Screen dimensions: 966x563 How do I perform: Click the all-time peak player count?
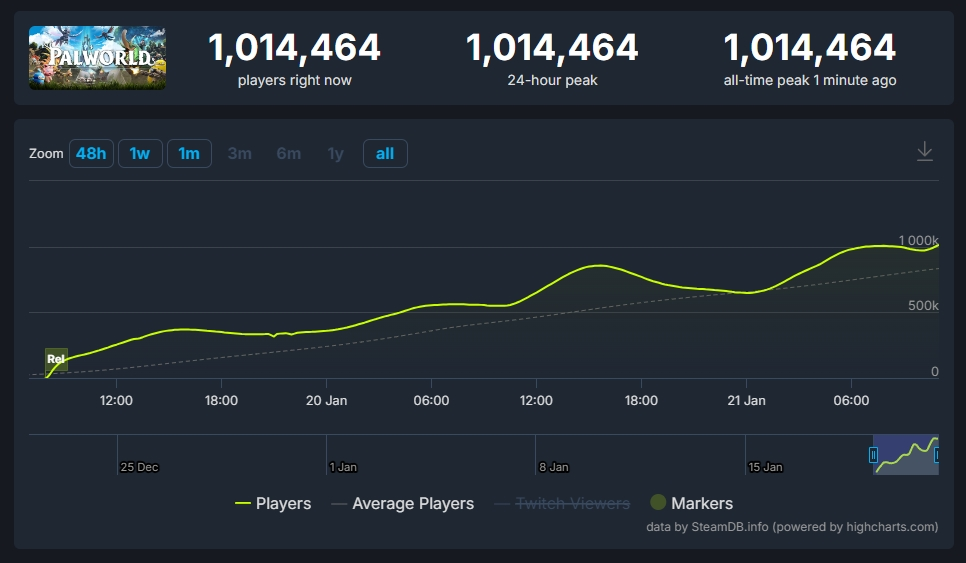809,48
